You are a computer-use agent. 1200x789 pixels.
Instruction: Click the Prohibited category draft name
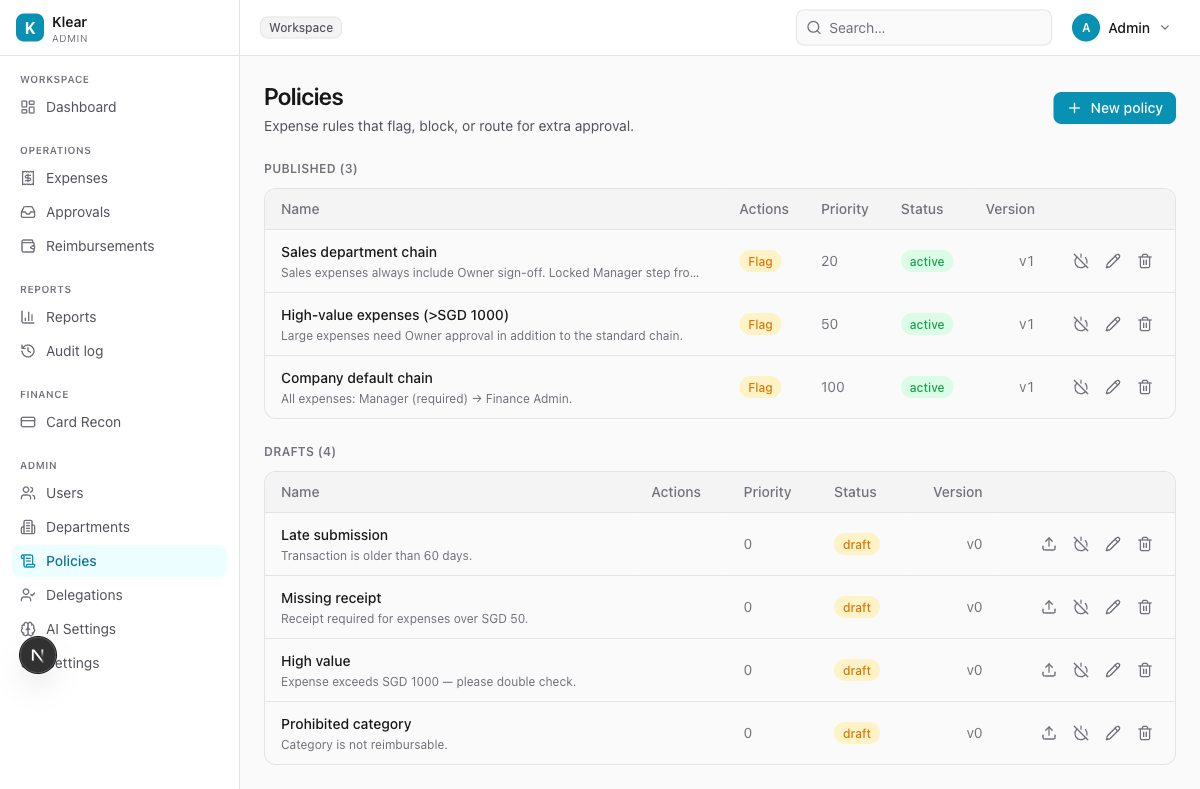pyautogui.click(x=346, y=724)
